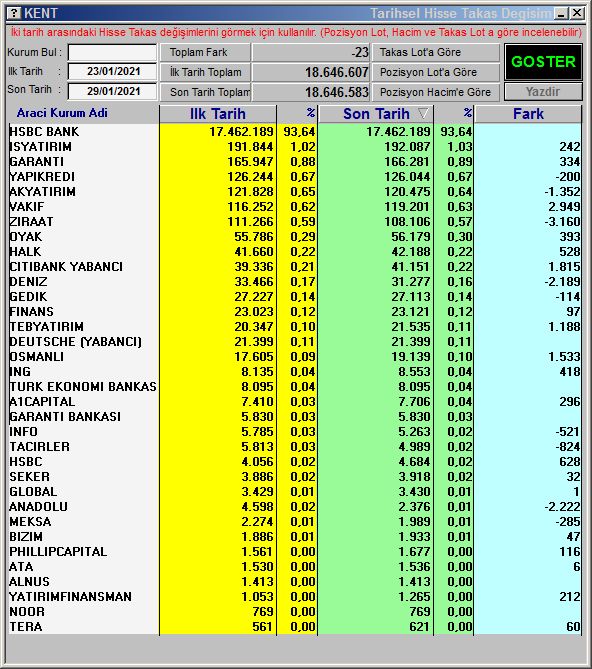Select the FINANS row name
Image resolution: width=592 pixels, height=669 pixels.
coord(32,311)
